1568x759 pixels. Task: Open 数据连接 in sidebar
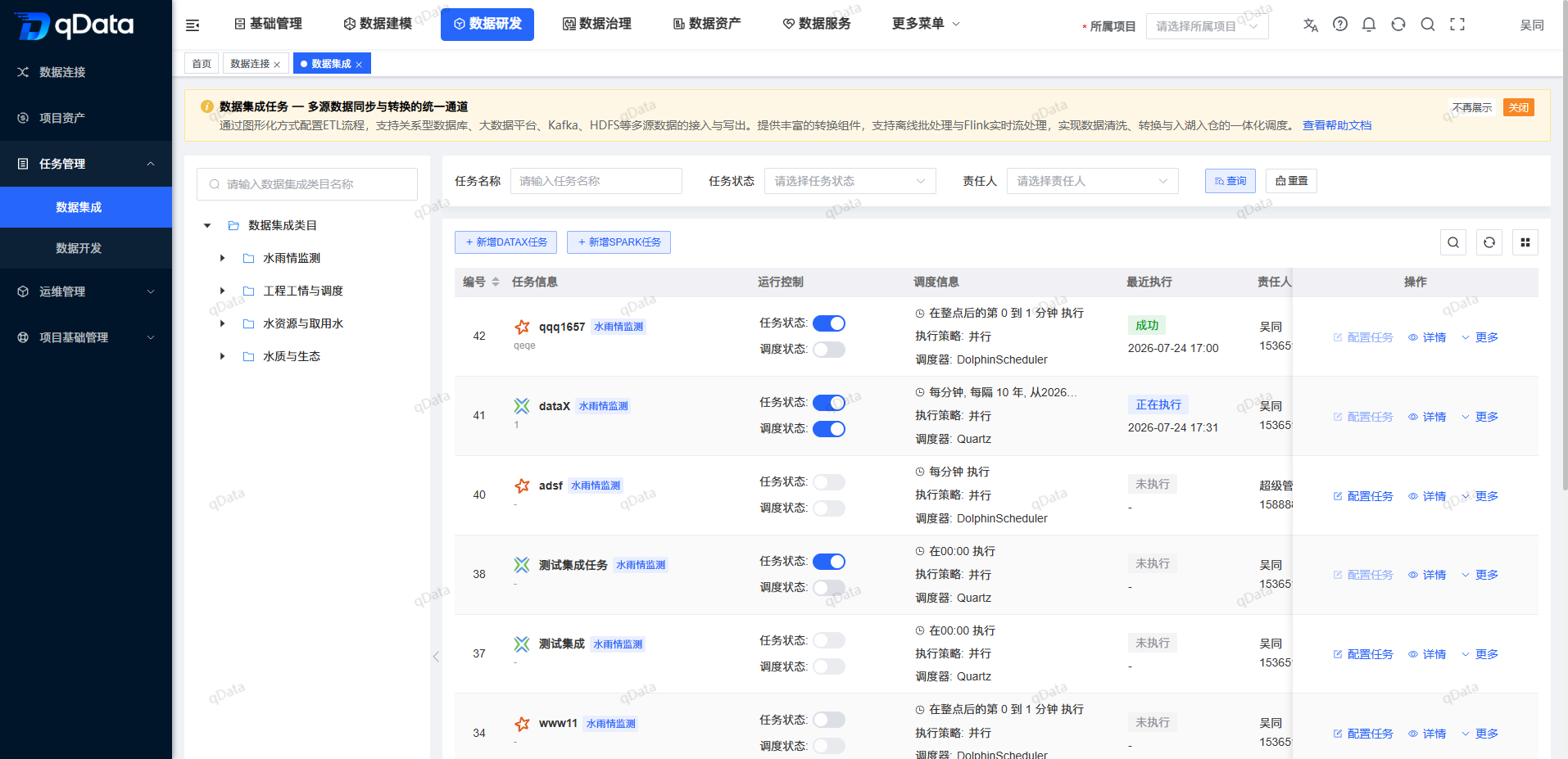click(x=86, y=72)
